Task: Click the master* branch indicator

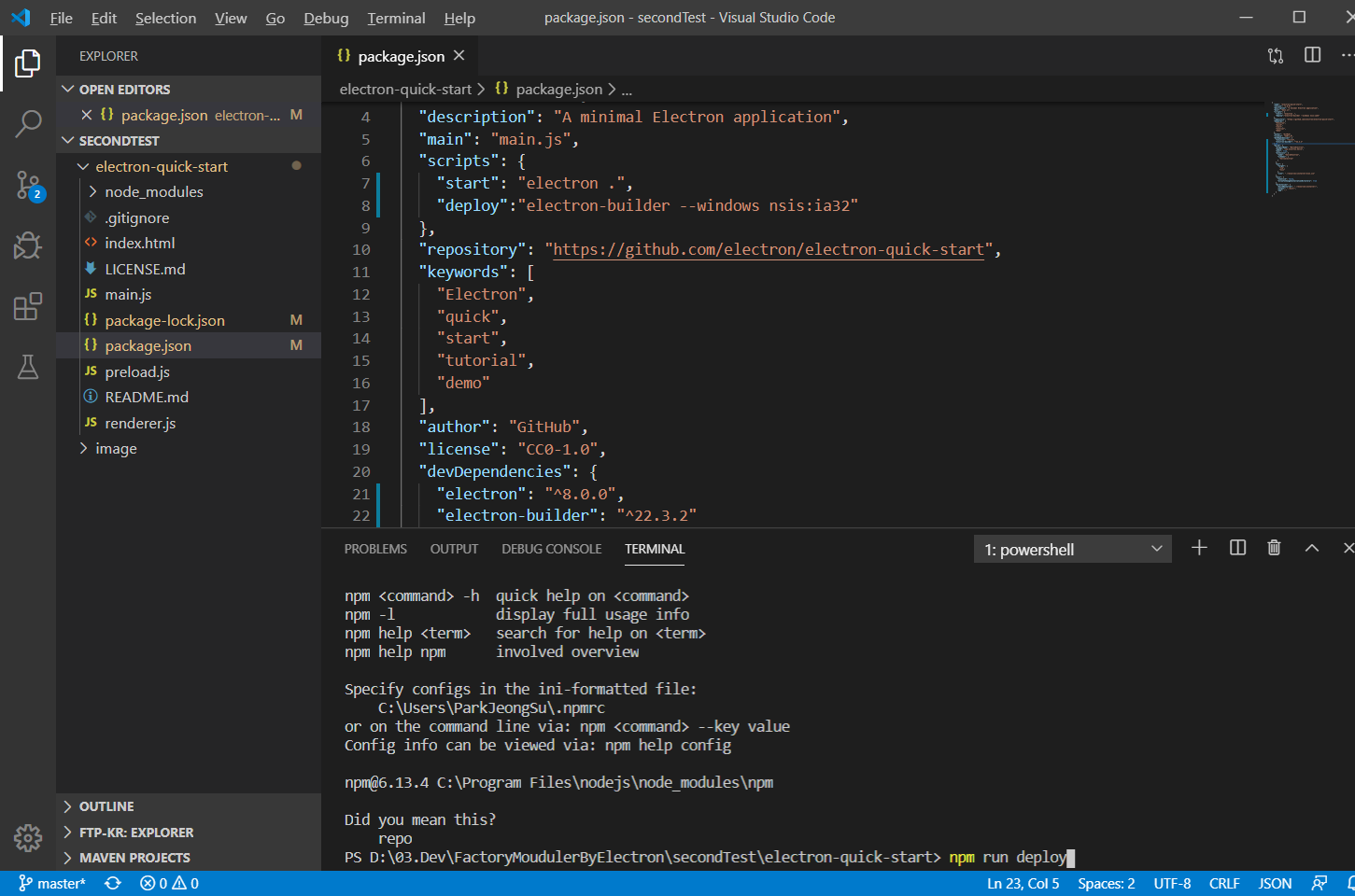Action: tap(52, 883)
